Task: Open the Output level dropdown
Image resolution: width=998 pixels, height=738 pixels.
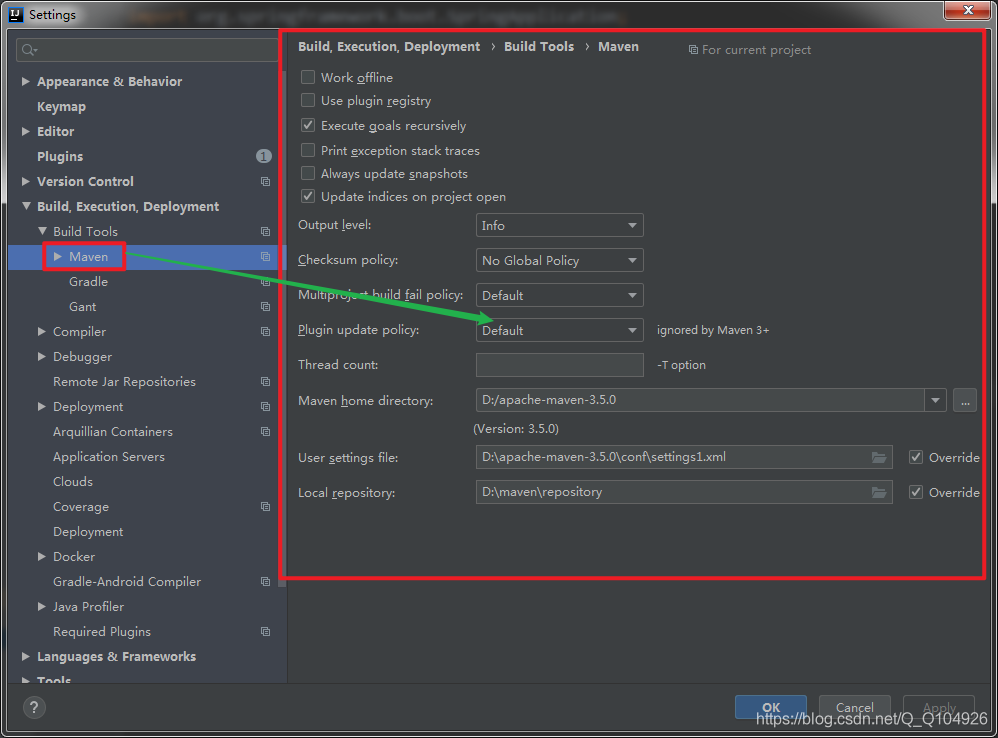Action: coord(559,225)
